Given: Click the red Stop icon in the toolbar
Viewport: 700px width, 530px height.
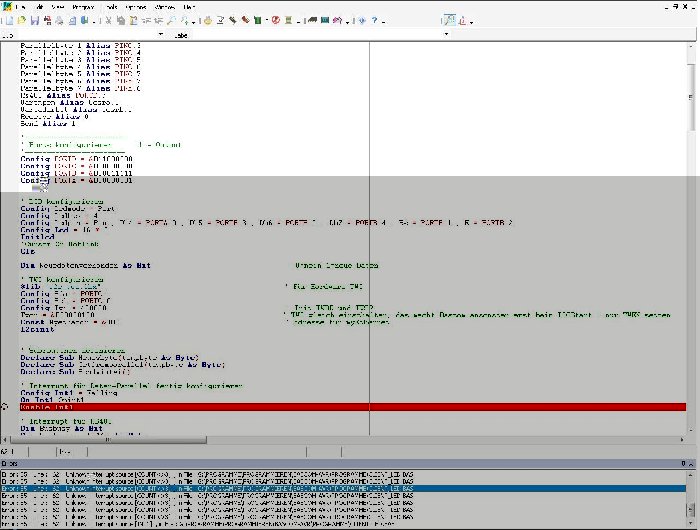Looking at the screenshot, I should click(275, 20).
